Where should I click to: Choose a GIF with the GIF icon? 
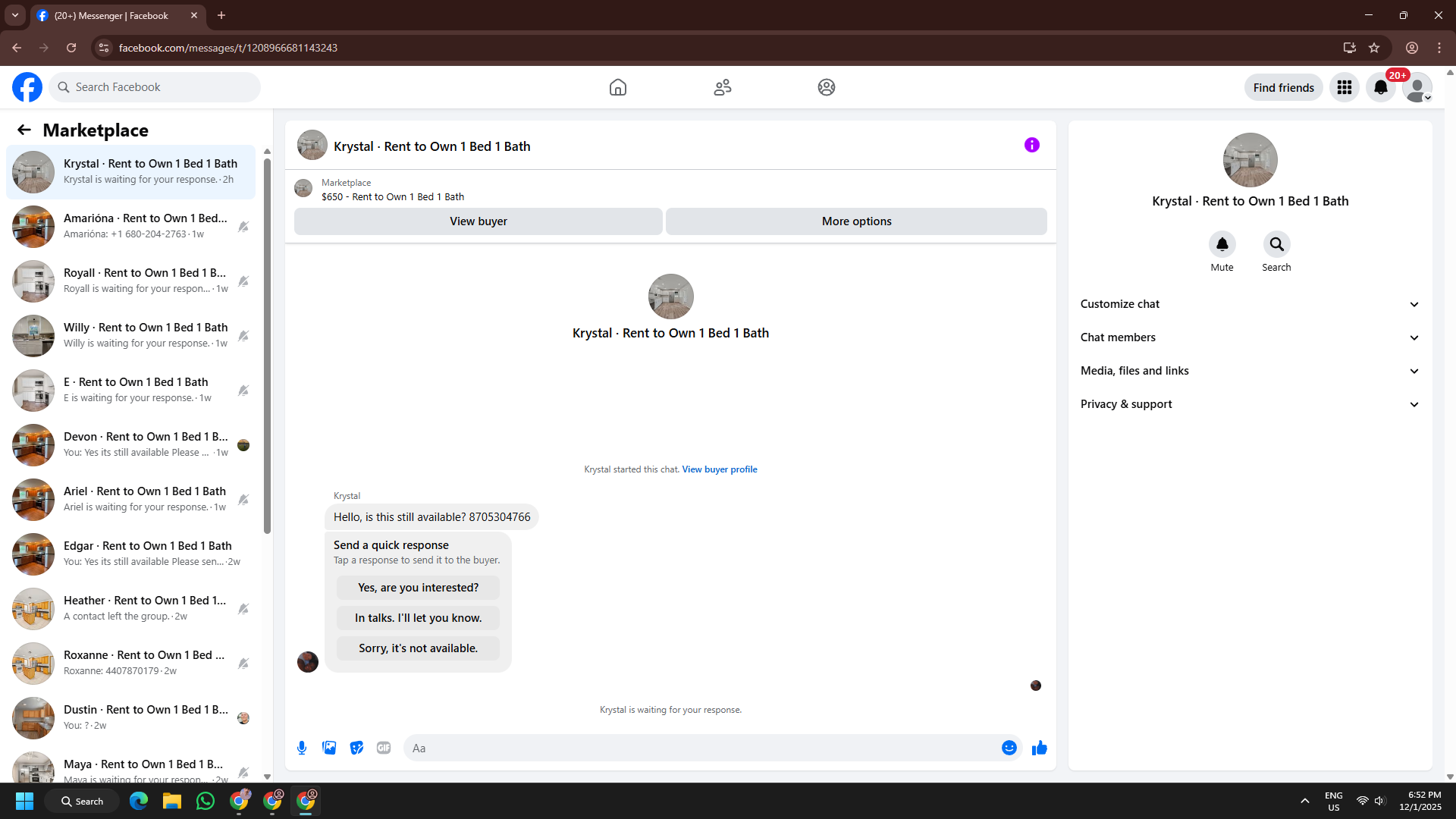(x=384, y=748)
